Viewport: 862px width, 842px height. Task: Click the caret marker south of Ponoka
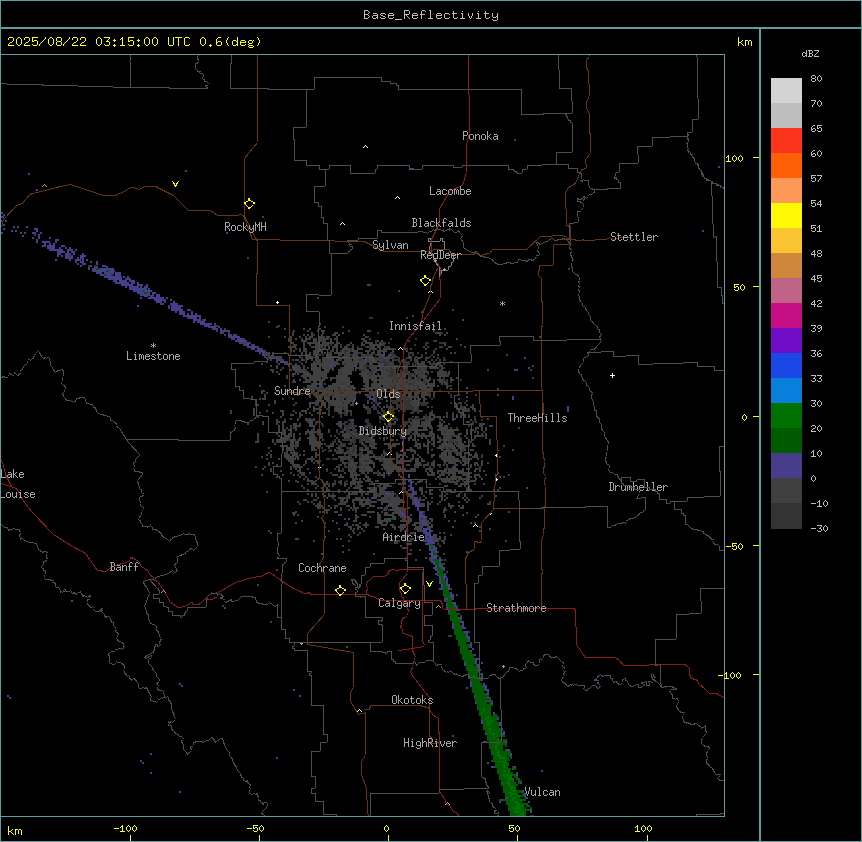[x=365, y=147]
